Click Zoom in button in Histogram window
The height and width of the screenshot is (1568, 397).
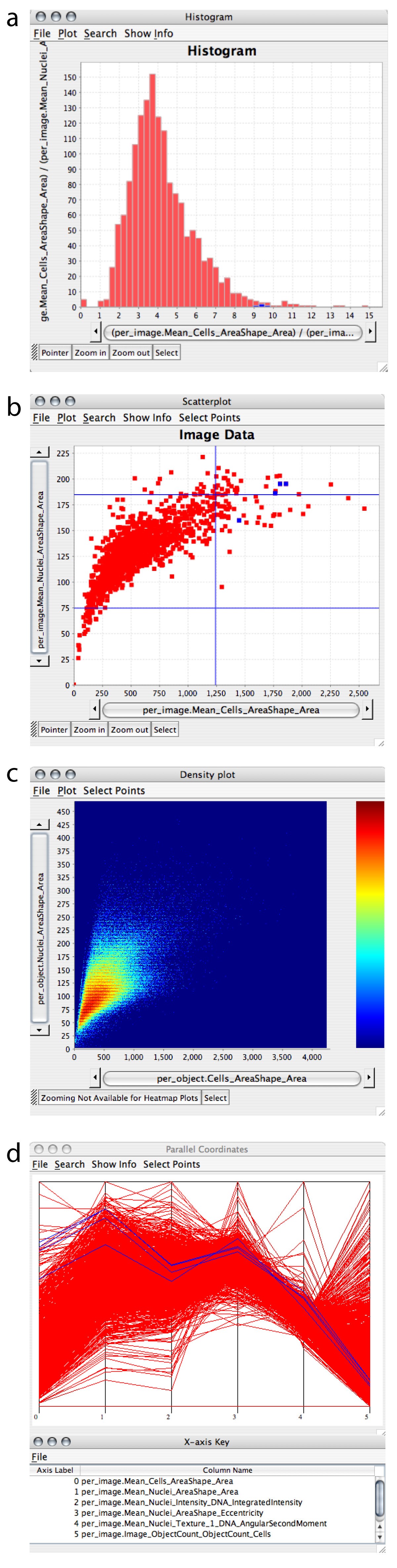click(90, 352)
